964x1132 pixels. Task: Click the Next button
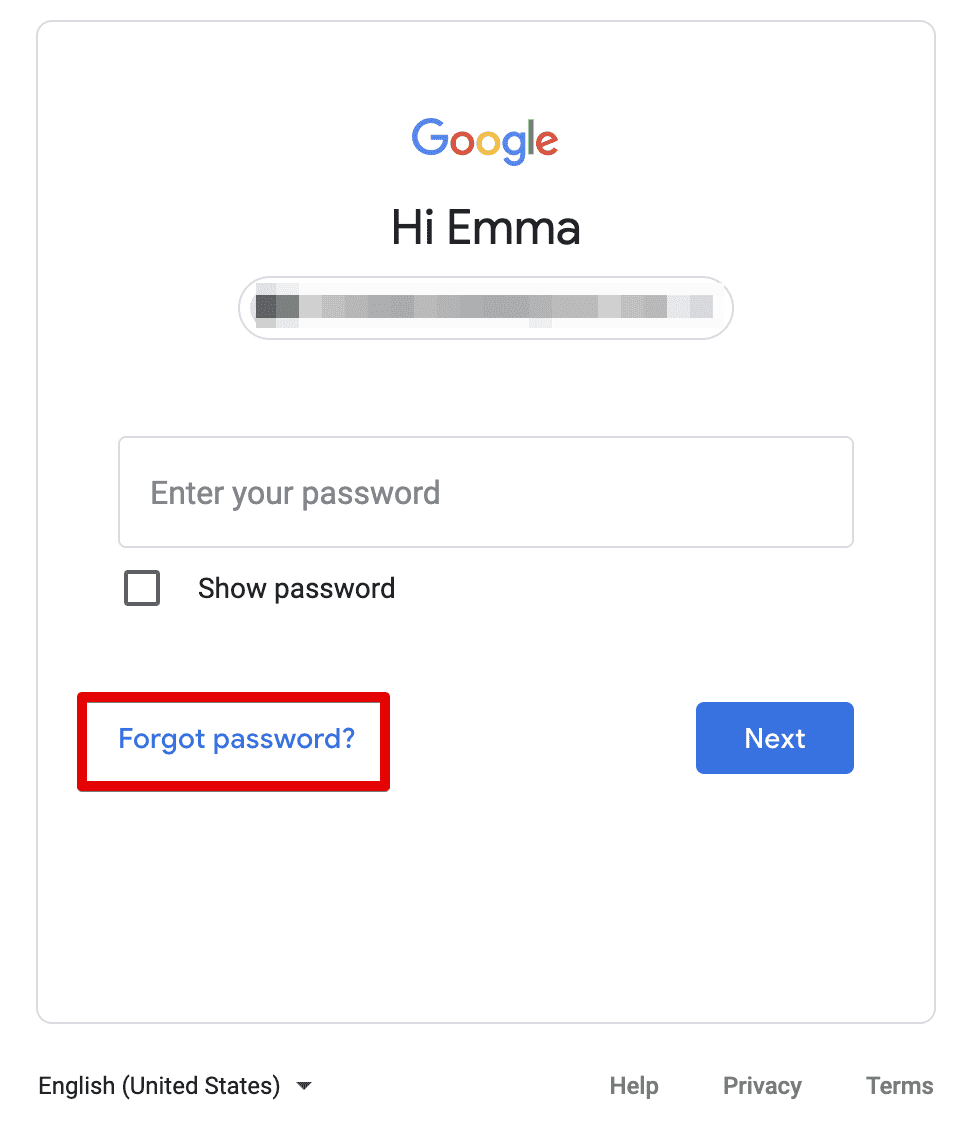[774, 738]
